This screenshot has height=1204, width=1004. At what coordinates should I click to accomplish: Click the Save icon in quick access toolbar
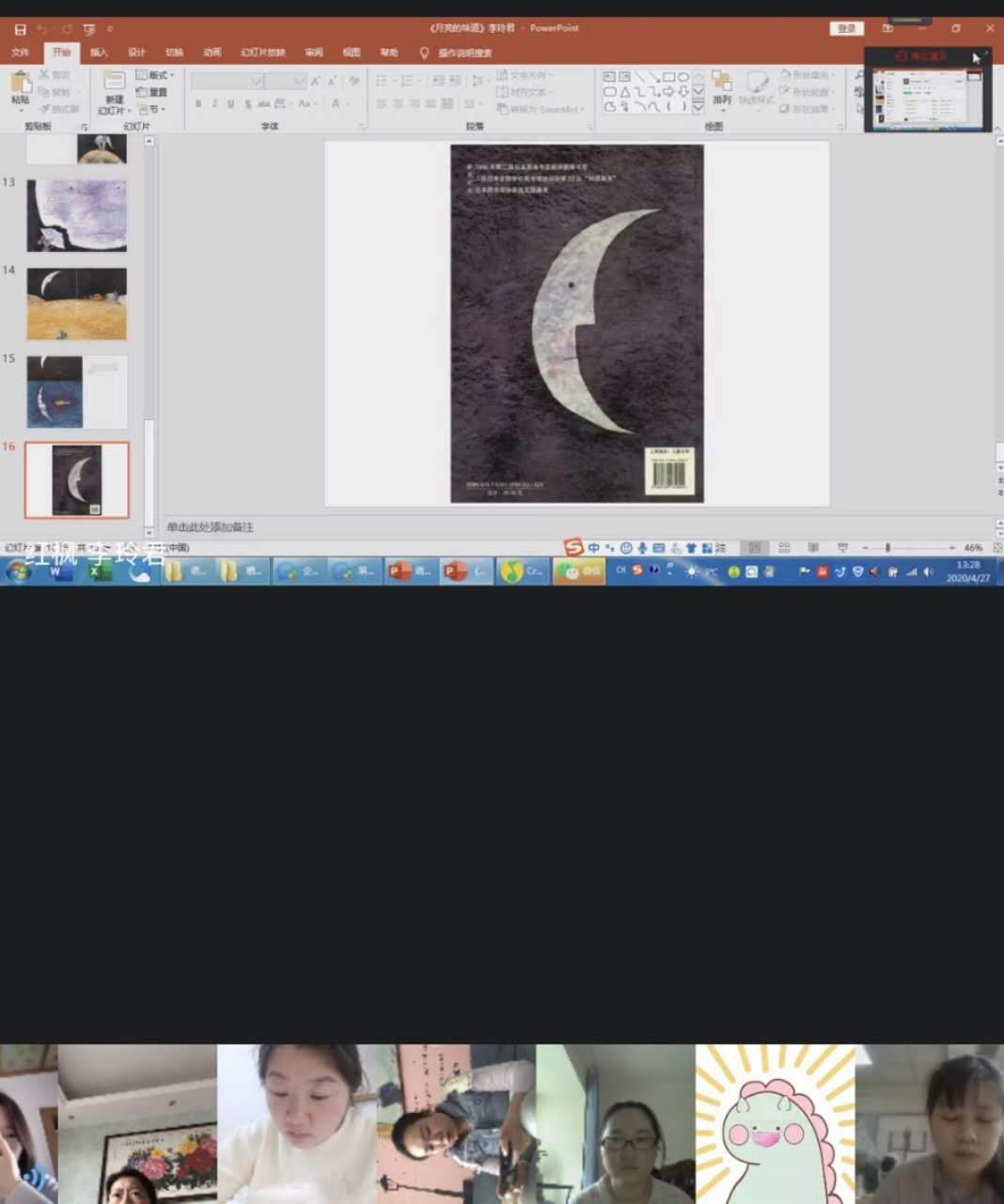click(20, 29)
